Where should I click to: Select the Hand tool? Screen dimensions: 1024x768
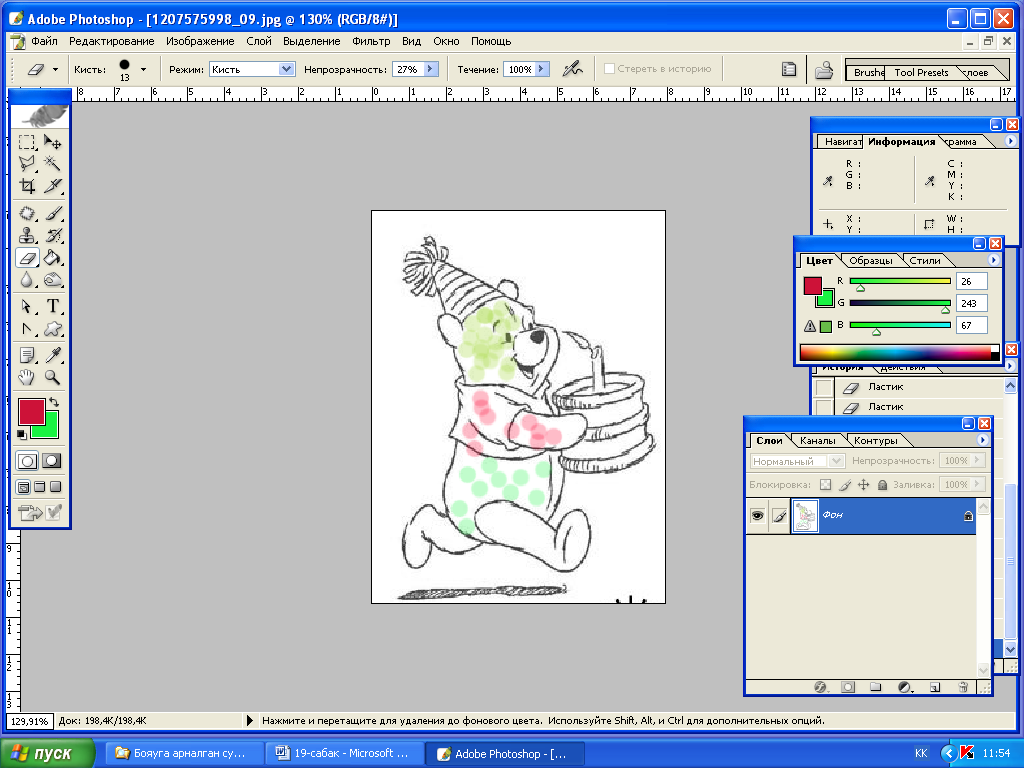tap(27, 377)
